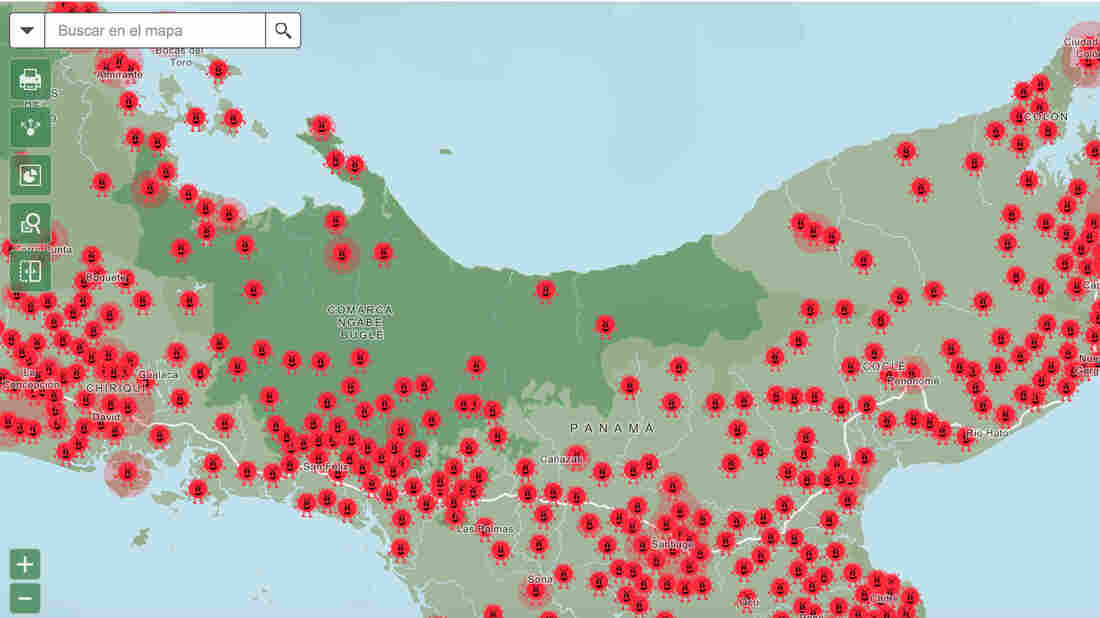
Task: Click the 'PANAMA' country label
Action: click(612, 428)
